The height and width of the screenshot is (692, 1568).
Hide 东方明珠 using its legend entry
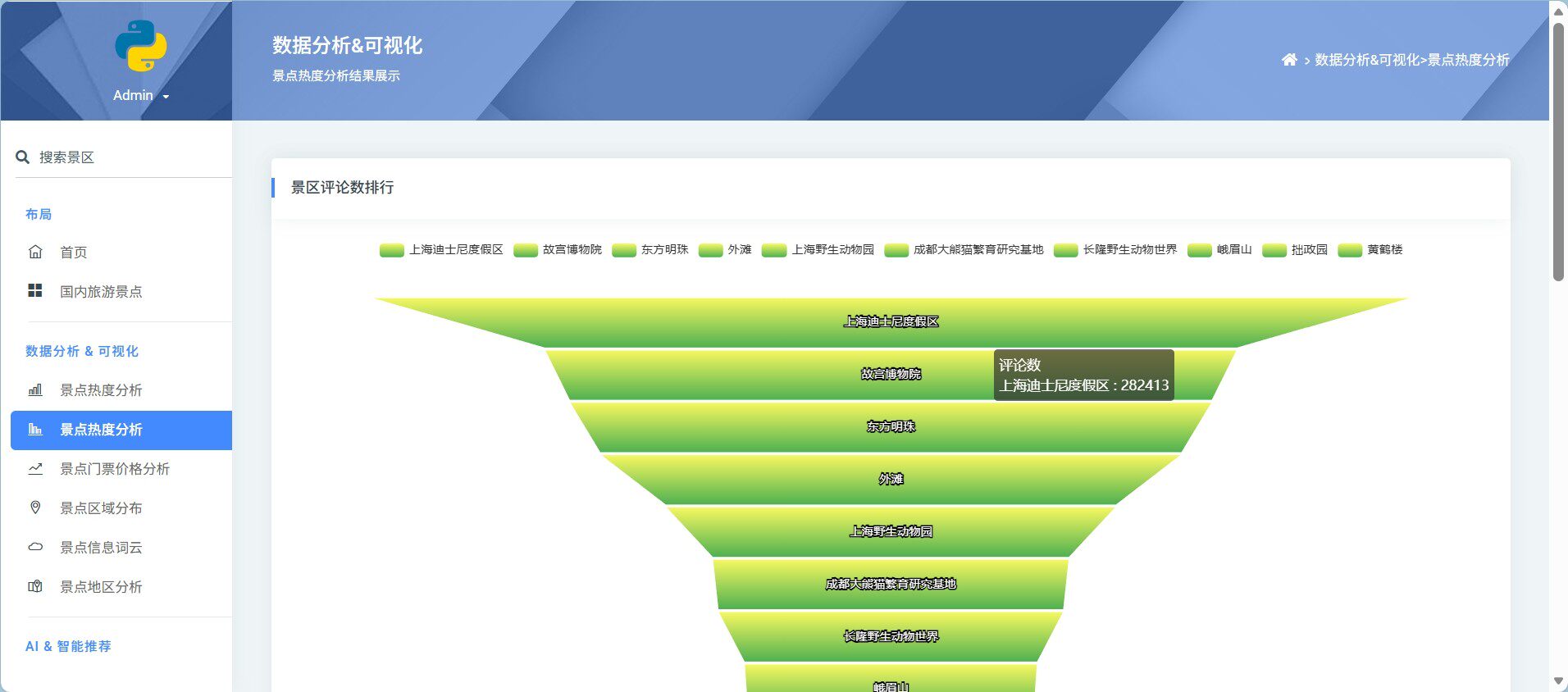(x=650, y=249)
